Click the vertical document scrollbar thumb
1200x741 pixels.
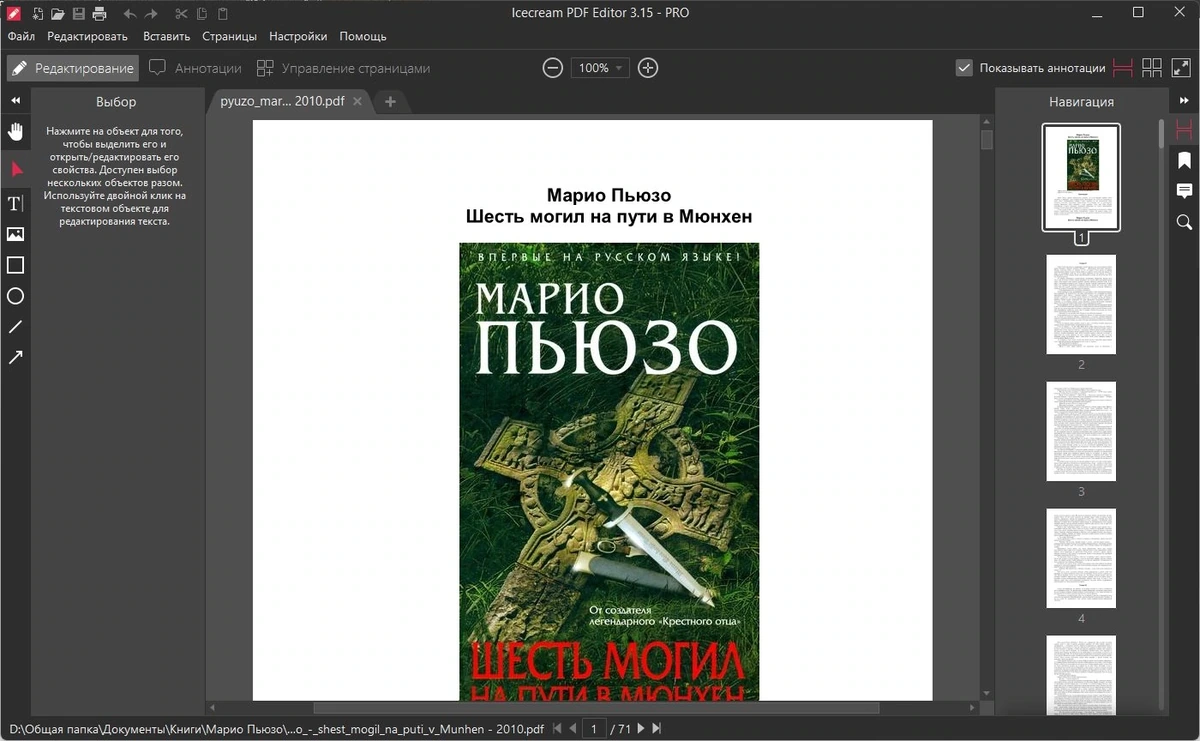[x=987, y=139]
